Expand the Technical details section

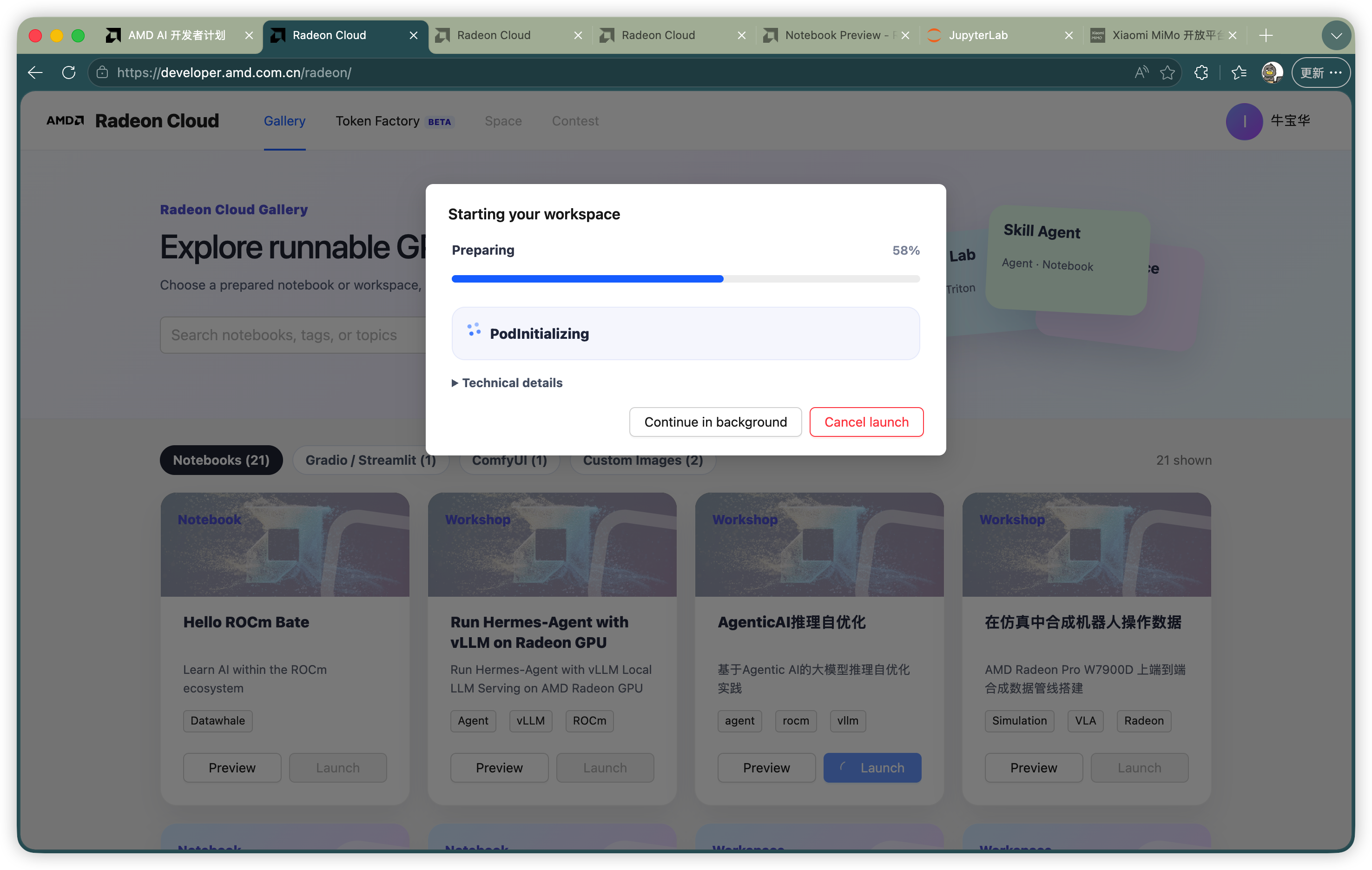507,383
